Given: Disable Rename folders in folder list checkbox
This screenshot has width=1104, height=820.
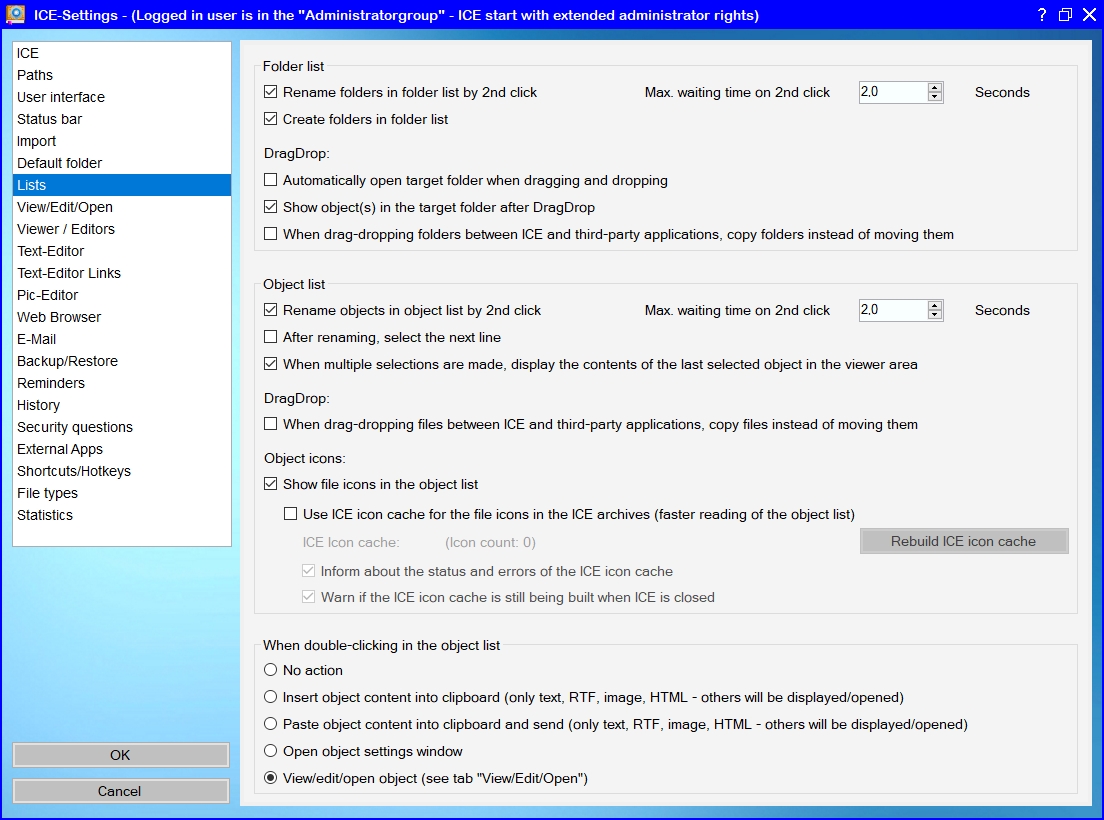Looking at the screenshot, I should (271, 92).
